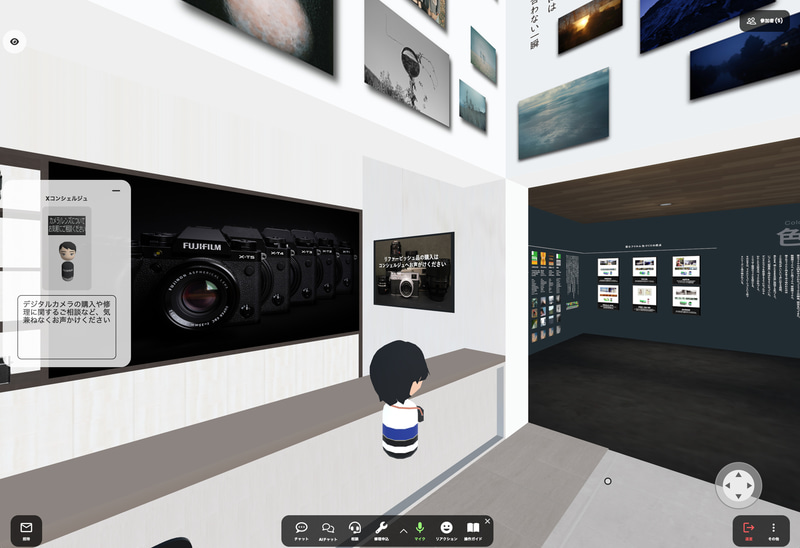Click the black-and-white mirror photo on wall
Screen dimensions: 800x548
(407, 64)
